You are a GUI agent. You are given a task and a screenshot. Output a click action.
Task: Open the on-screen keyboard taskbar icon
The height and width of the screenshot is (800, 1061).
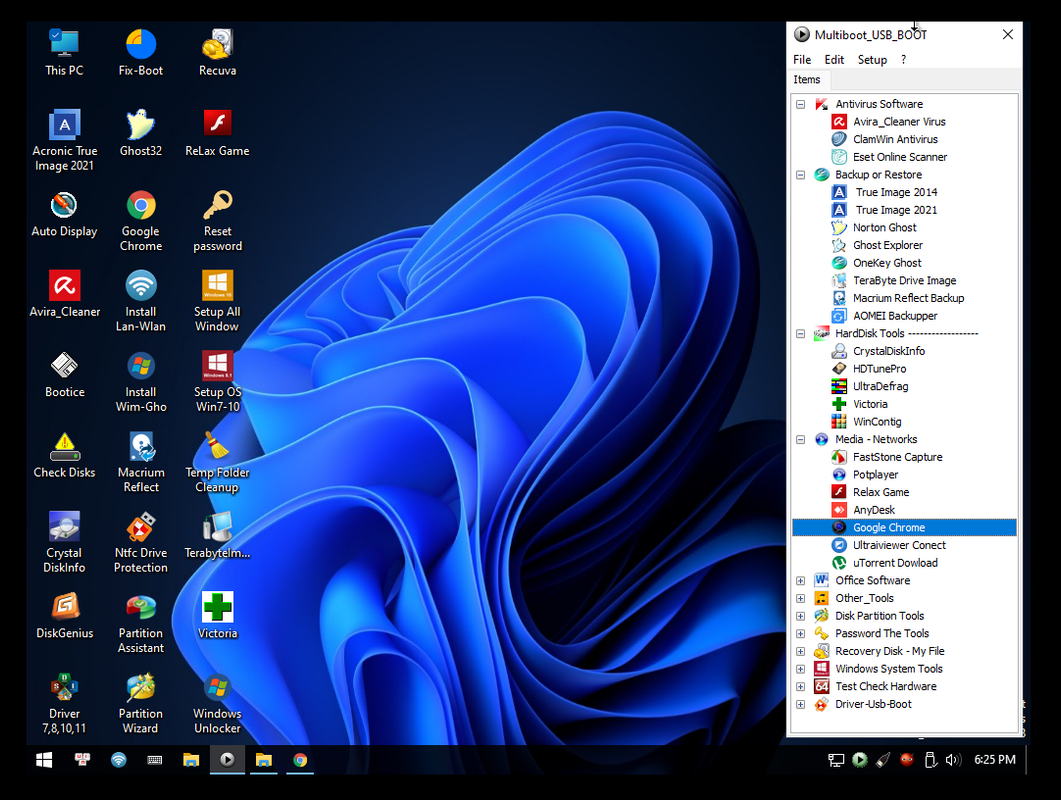click(155, 760)
